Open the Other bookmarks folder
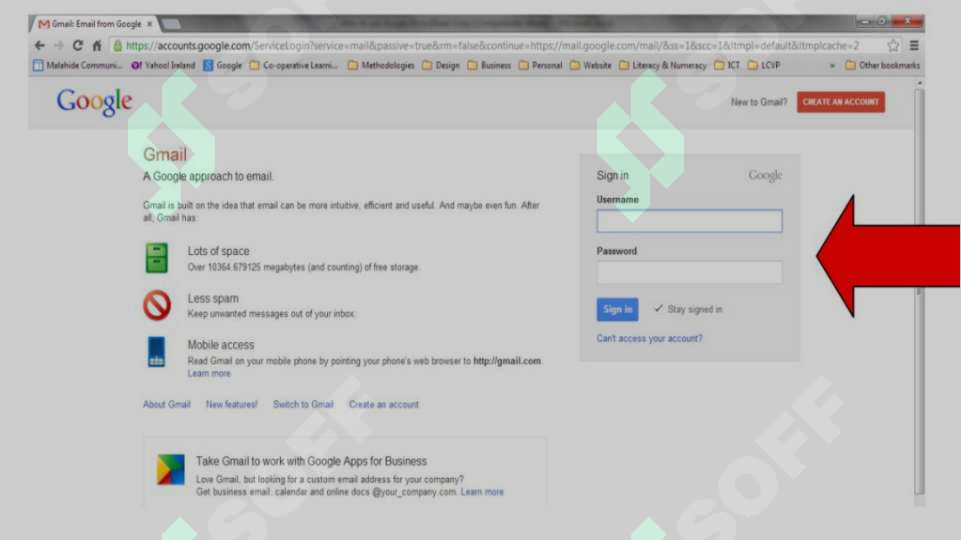The image size is (961, 540). (883, 65)
